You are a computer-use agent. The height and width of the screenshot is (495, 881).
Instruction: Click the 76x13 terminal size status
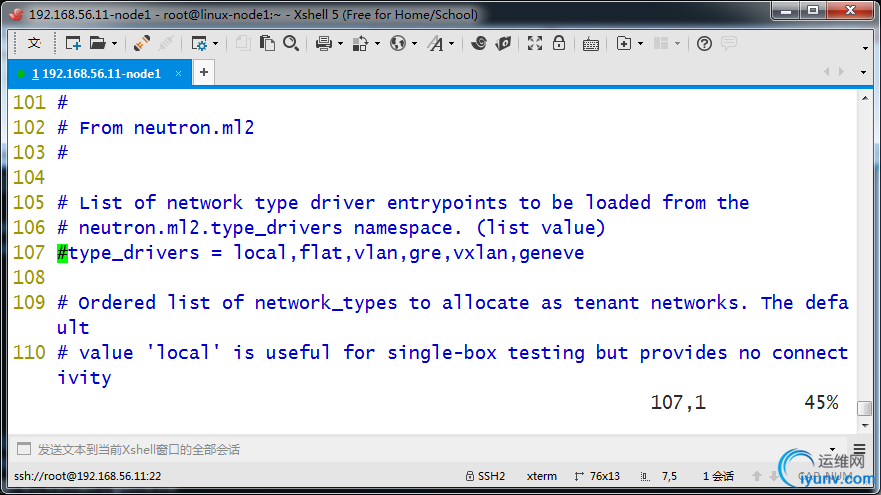597,476
